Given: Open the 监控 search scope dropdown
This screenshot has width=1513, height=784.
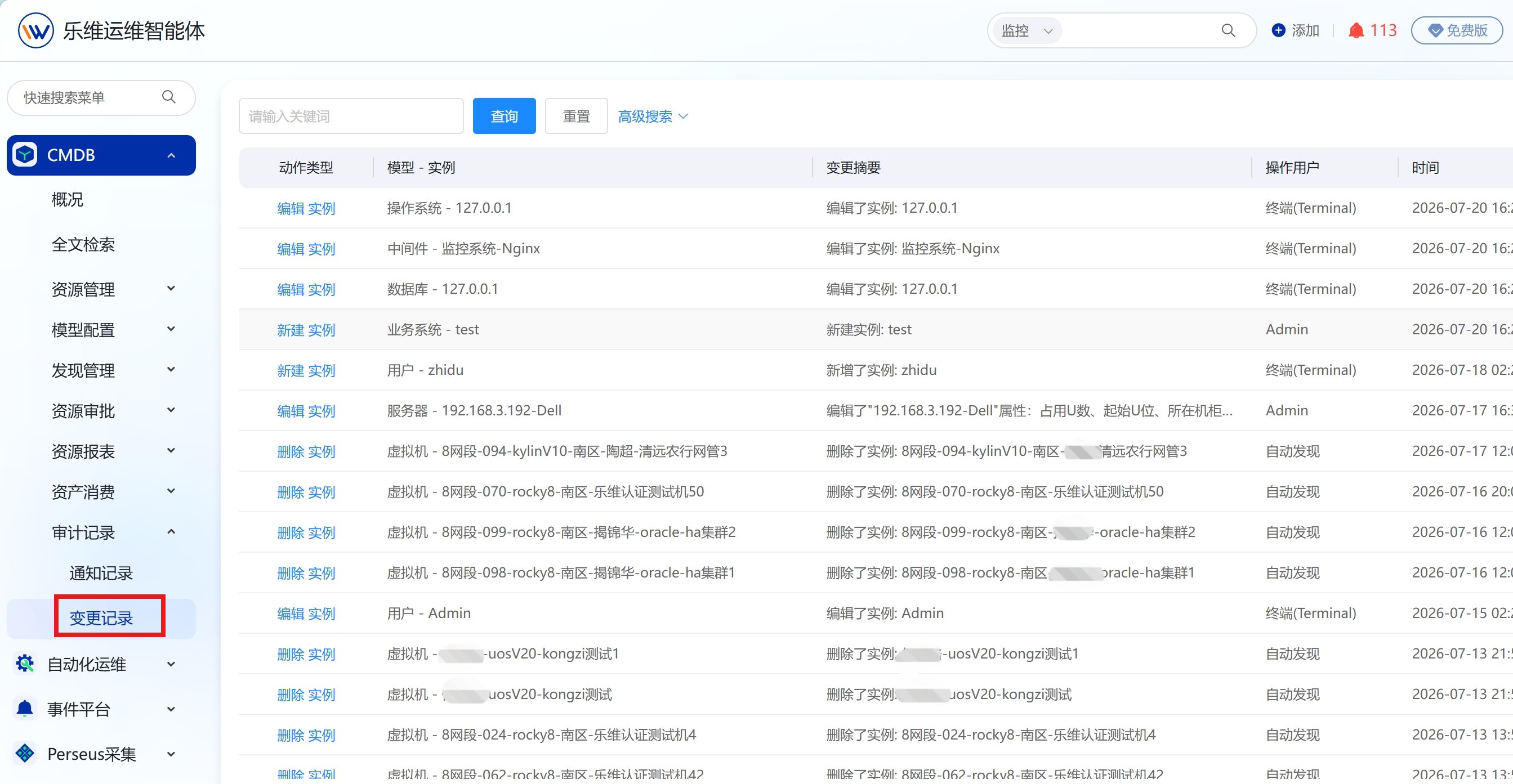Looking at the screenshot, I should pos(1026,30).
